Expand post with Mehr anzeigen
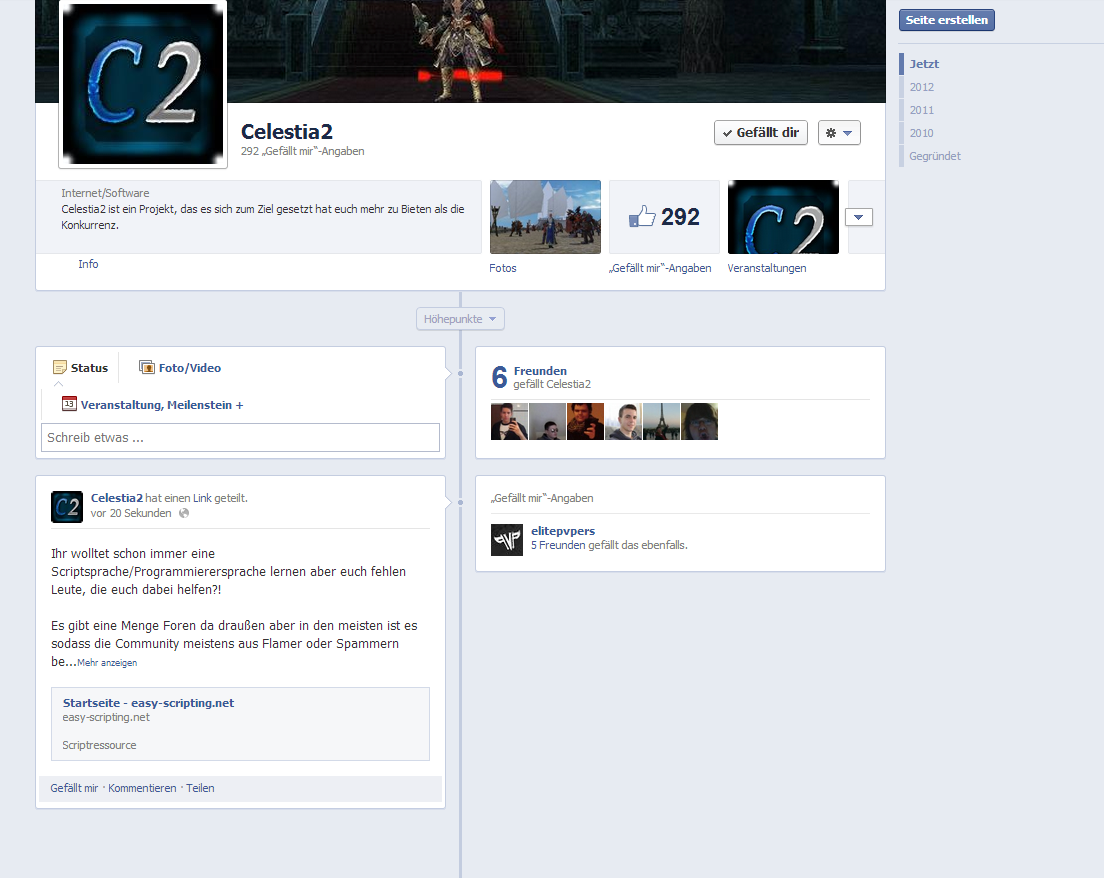This screenshot has width=1104, height=878. click(107, 663)
